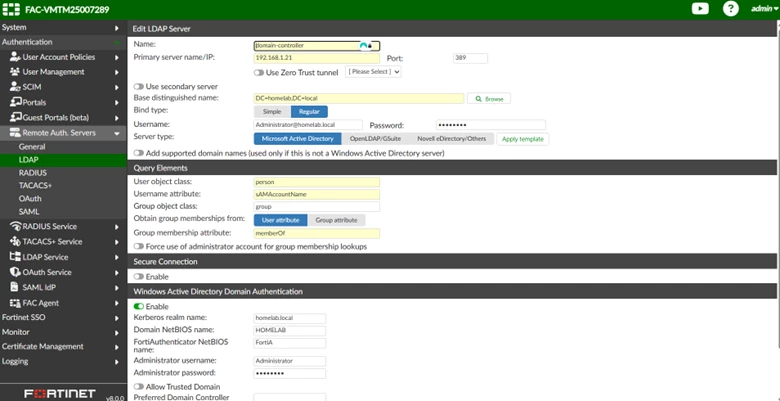This screenshot has width=780, height=401.
Task: Click the TACACS+ Service icon
Action: coord(15,241)
